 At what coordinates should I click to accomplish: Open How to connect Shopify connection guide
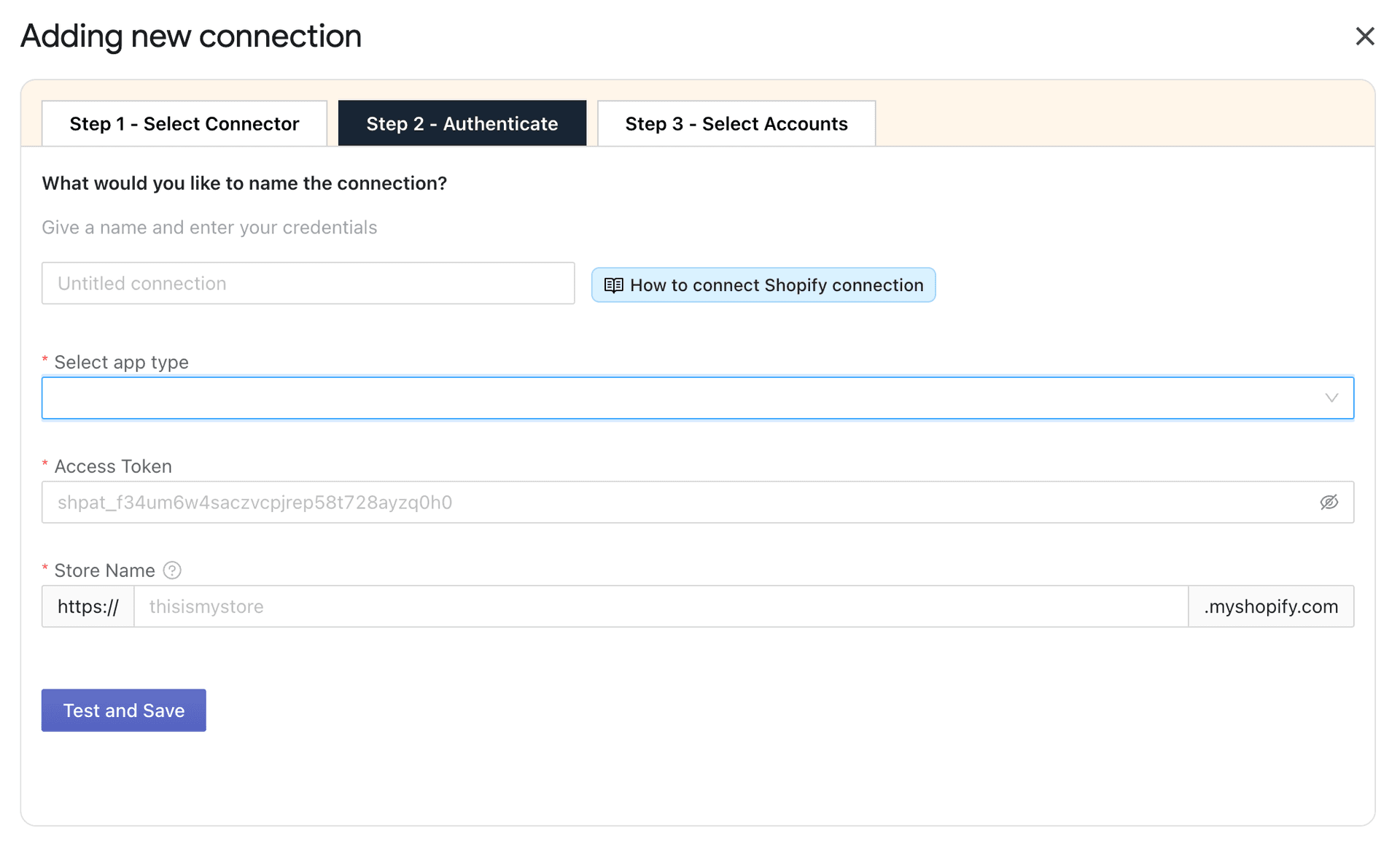click(763, 285)
